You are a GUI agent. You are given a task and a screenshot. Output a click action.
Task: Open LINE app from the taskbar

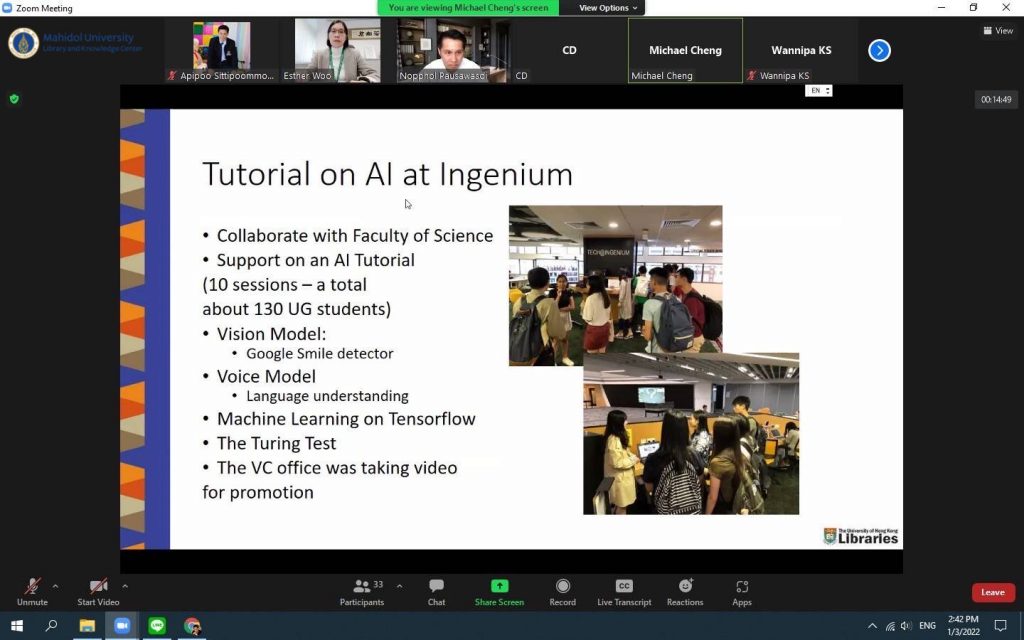157,626
